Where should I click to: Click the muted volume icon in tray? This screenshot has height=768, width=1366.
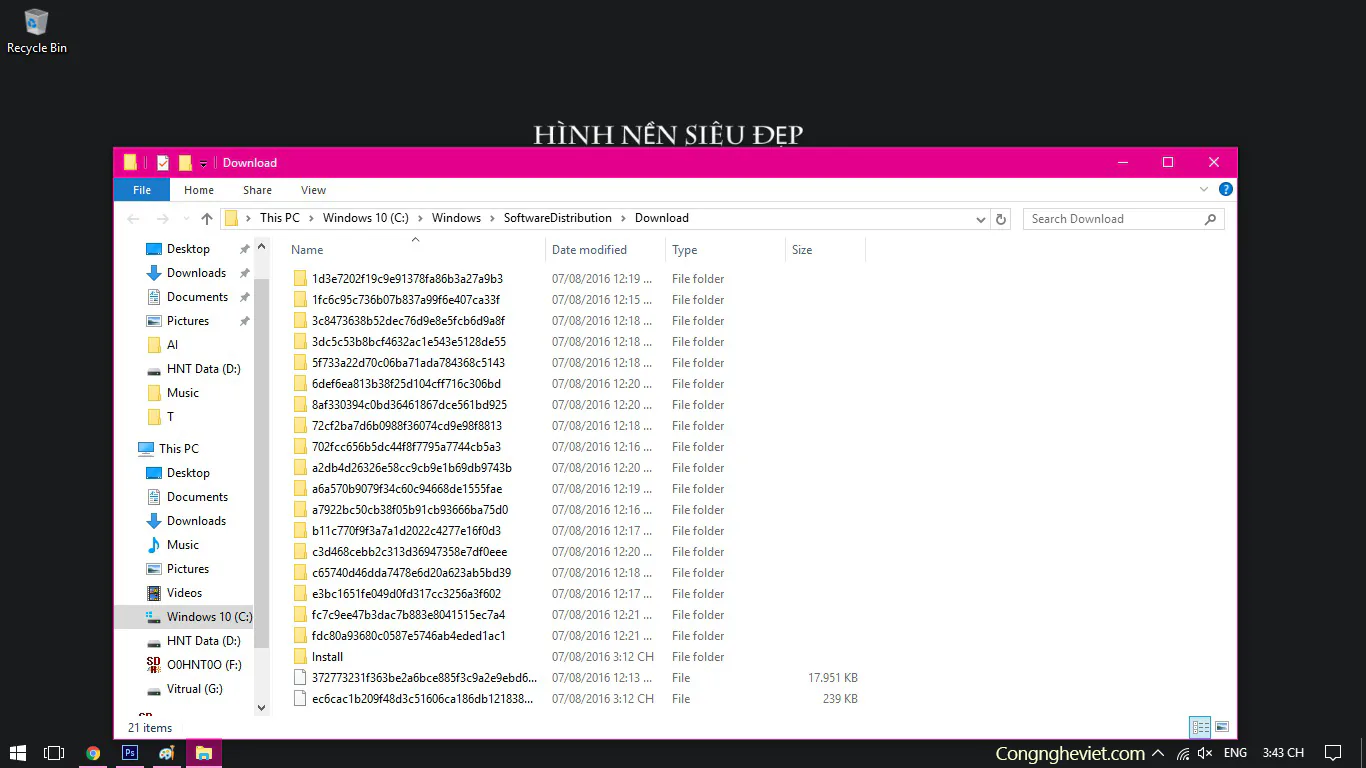[x=1205, y=753]
